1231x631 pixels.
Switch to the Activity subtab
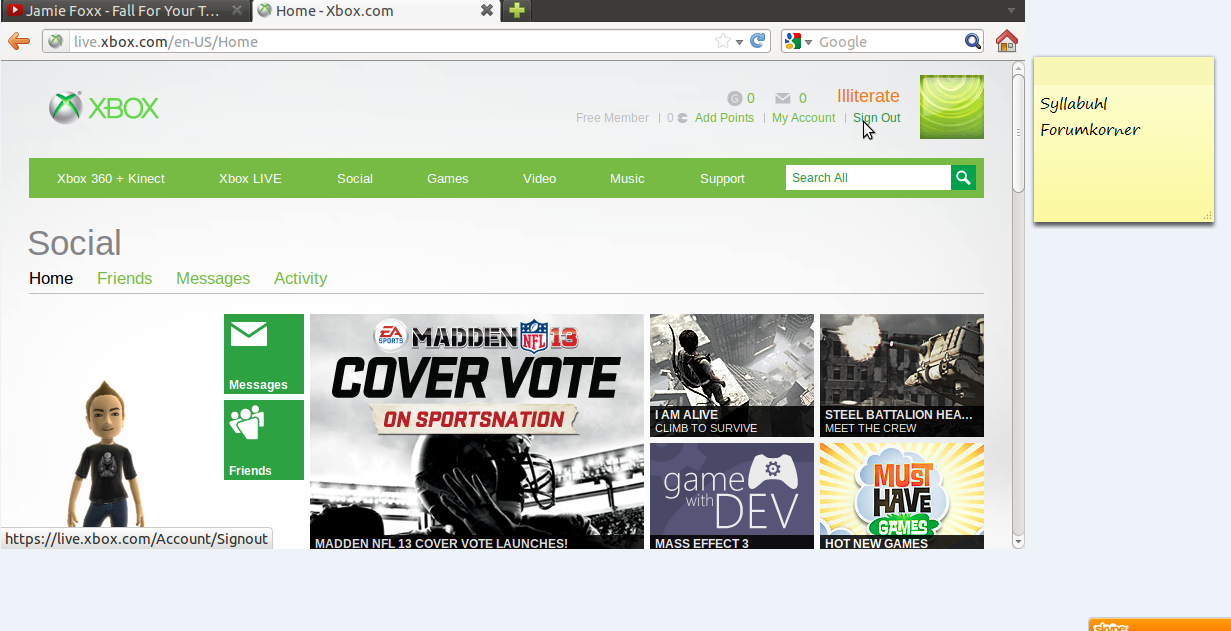301,278
